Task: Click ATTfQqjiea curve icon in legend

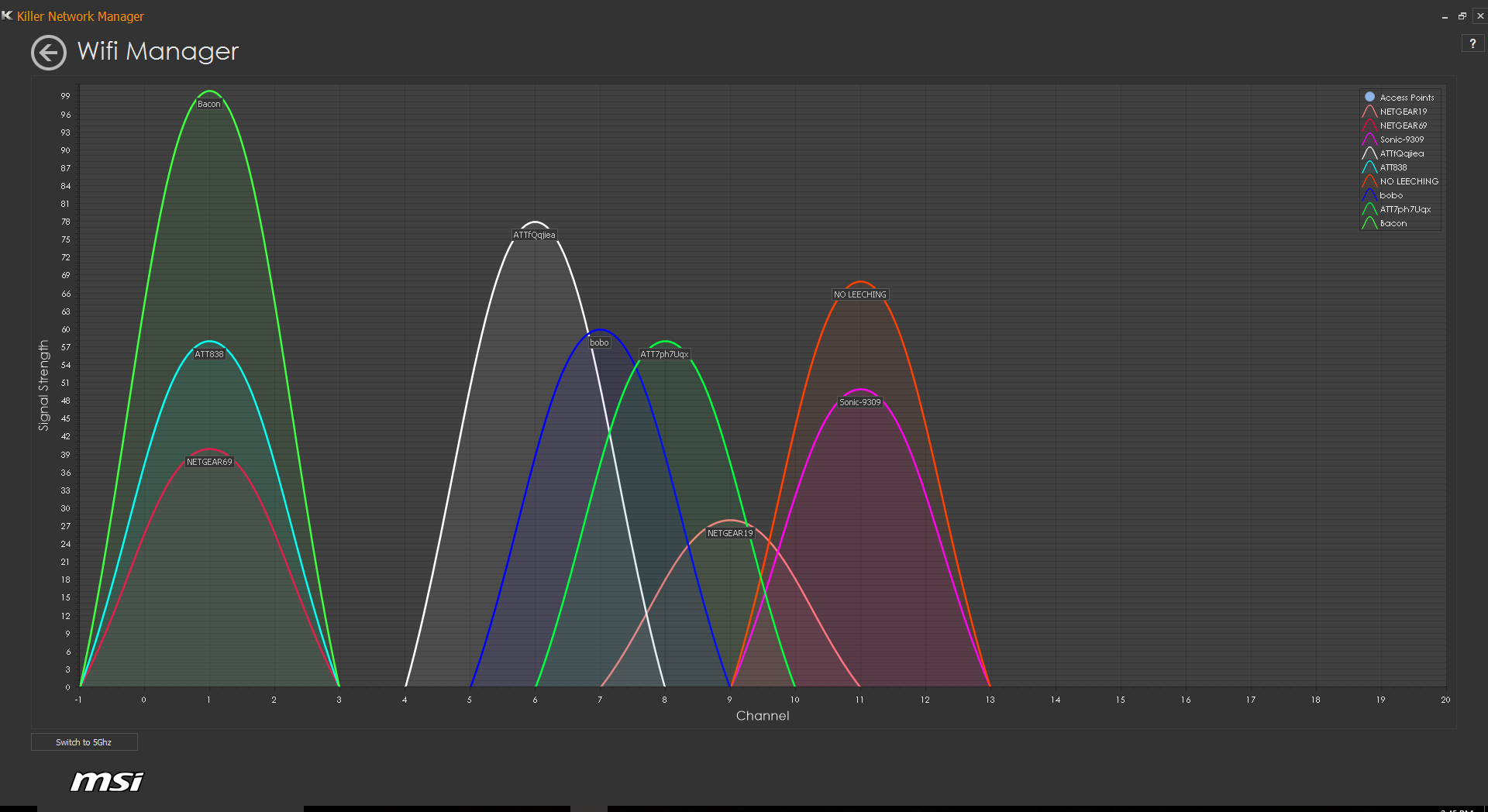Action: click(x=1369, y=153)
